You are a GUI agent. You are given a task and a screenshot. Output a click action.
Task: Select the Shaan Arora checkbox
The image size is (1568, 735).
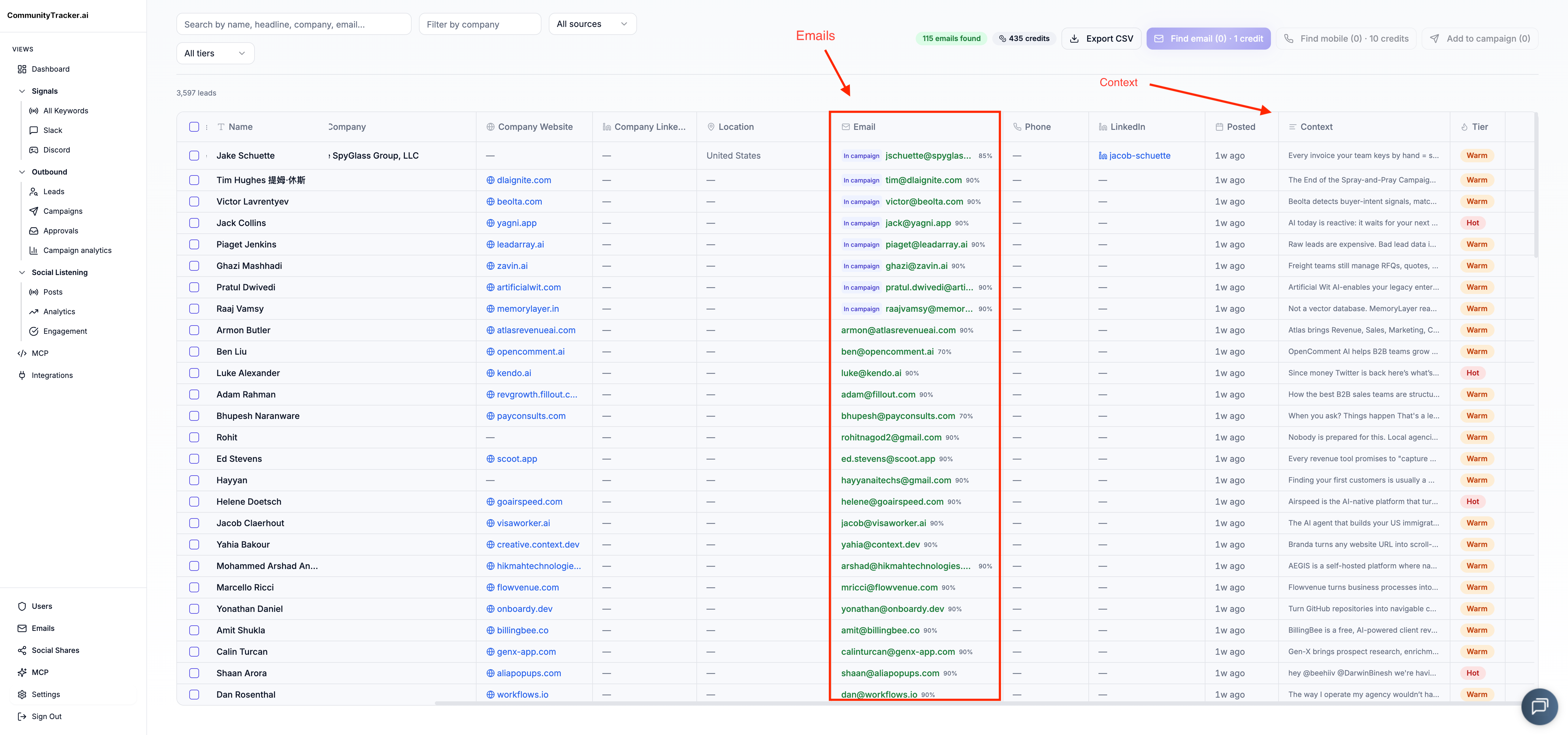[x=194, y=673]
